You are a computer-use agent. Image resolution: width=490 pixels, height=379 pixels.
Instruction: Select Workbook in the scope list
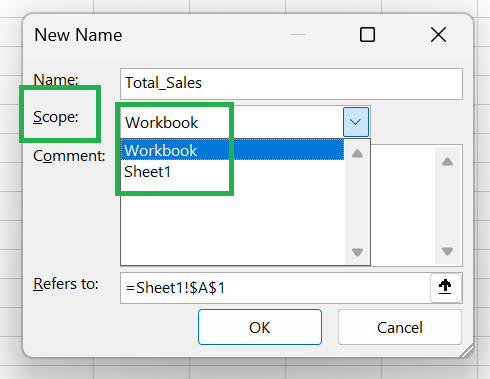[232, 150]
